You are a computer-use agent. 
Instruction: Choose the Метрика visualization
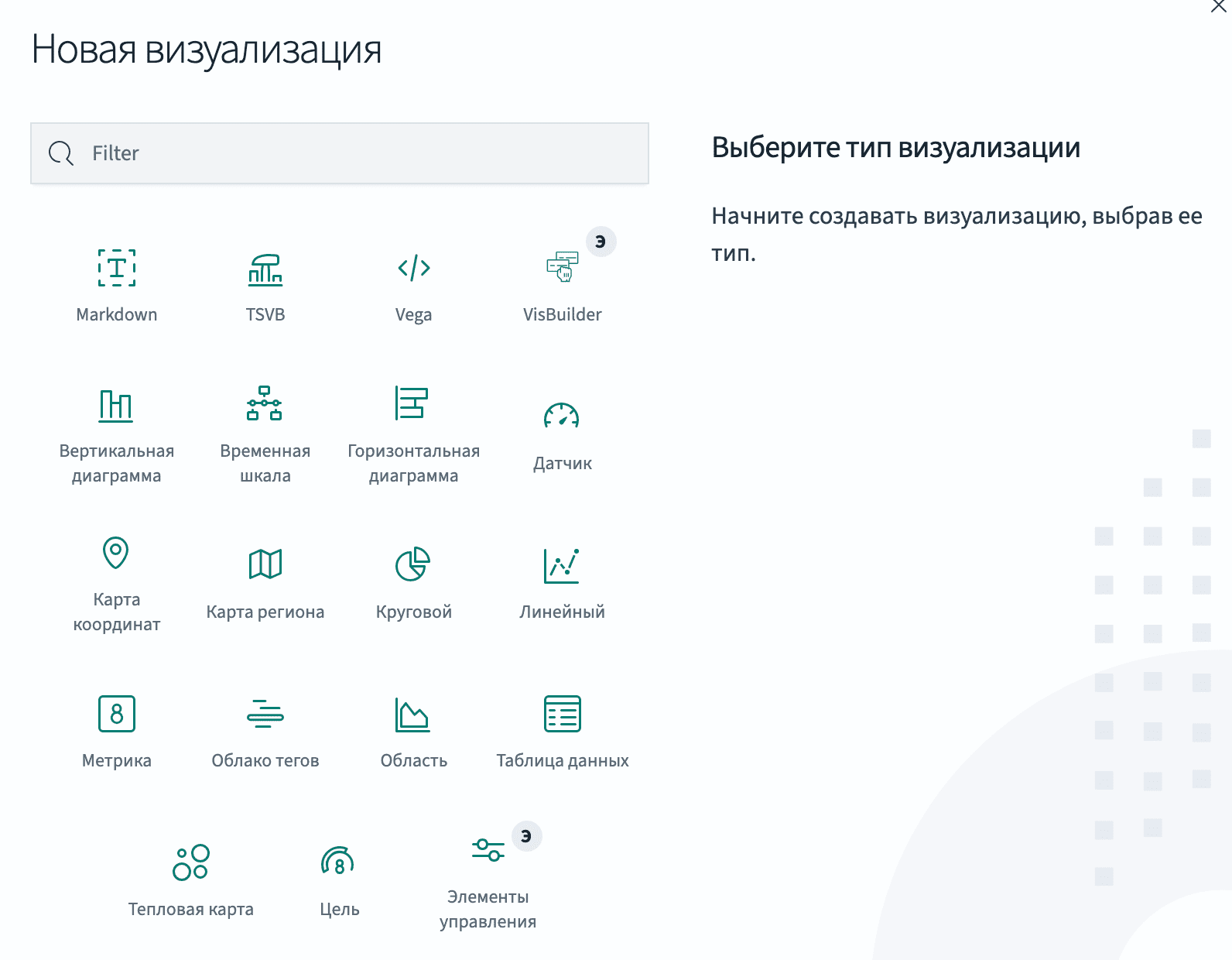(x=117, y=715)
